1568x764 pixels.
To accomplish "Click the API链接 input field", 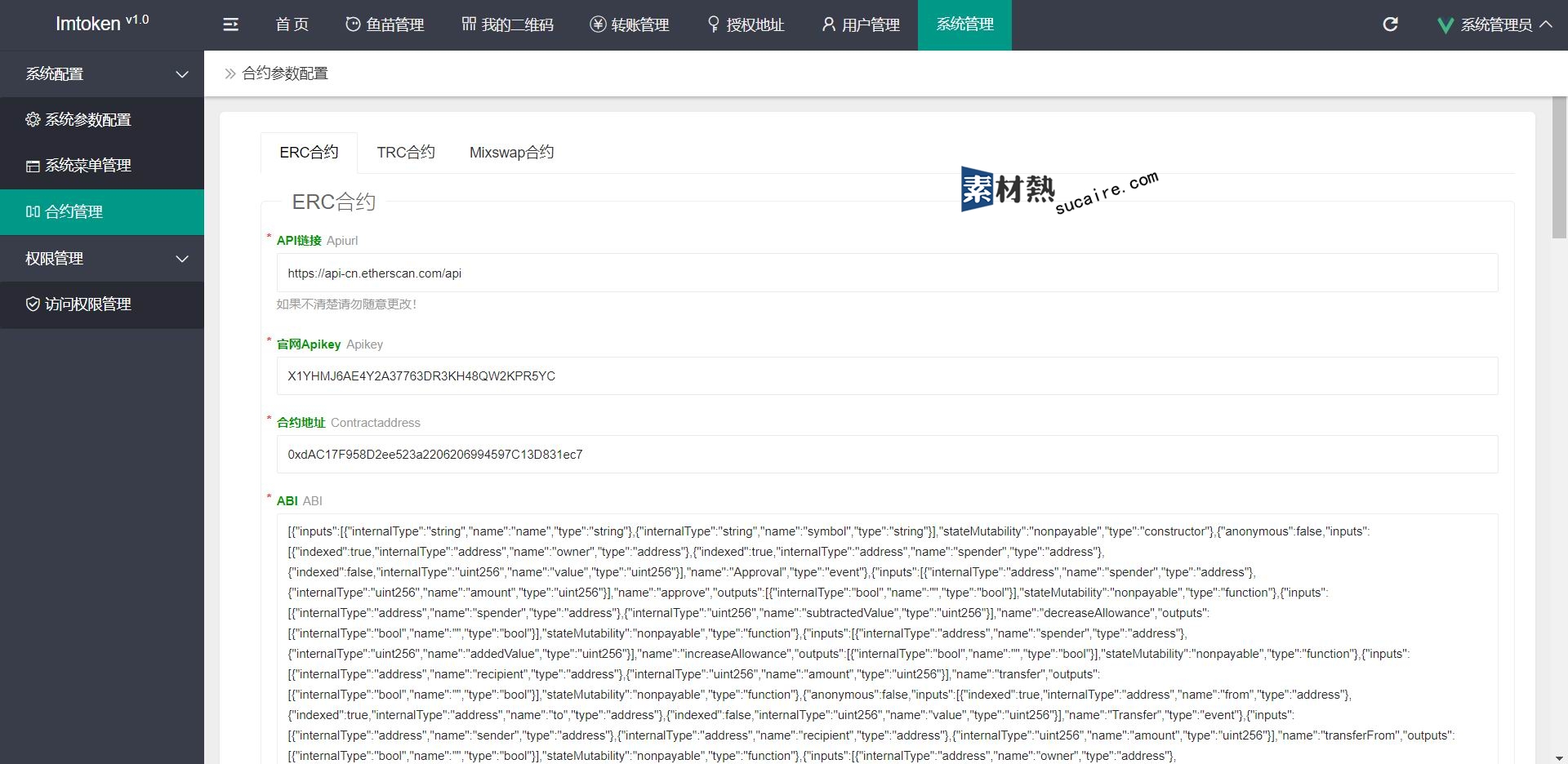I will click(x=887, y=273).
